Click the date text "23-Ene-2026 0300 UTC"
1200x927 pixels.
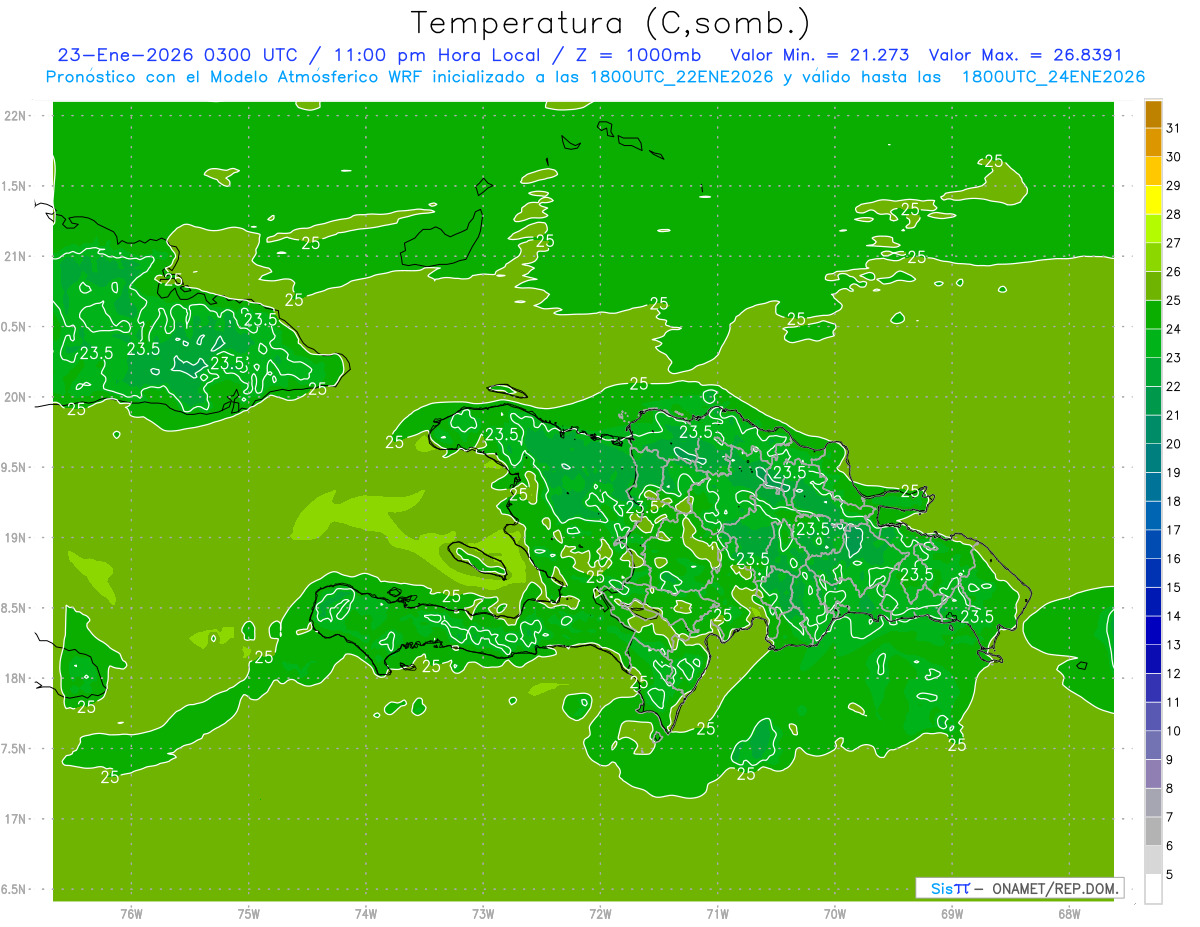click(177, 55)
